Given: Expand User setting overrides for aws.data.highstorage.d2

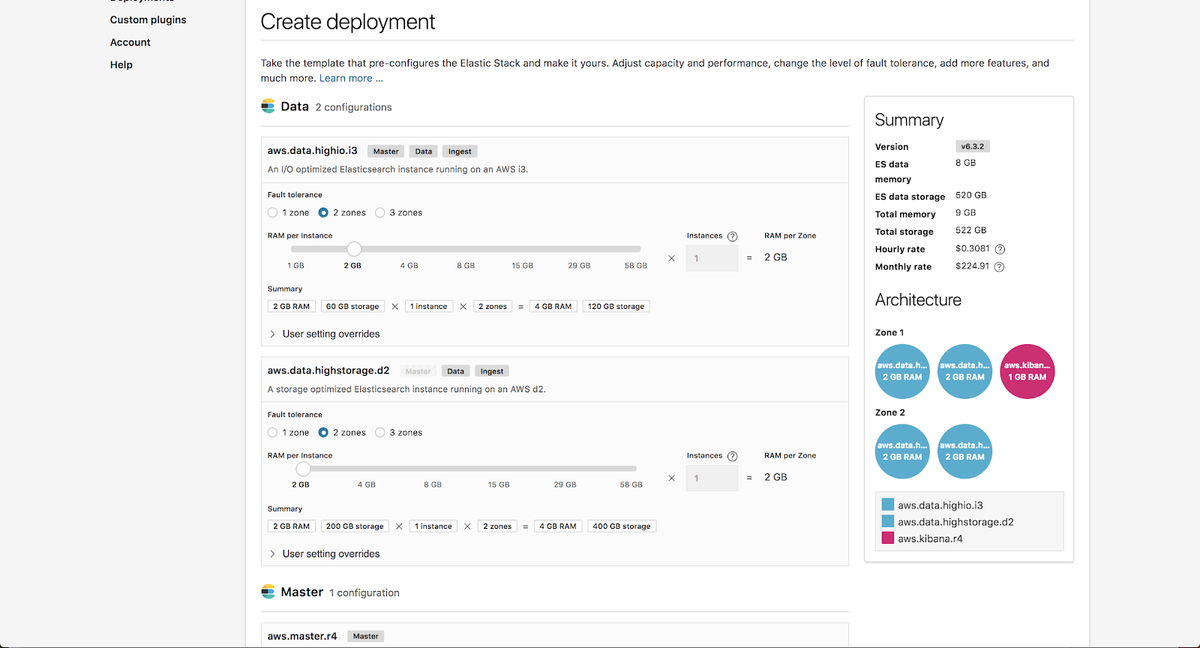Looking at the screenshot, I should click(x=325, y=554).
